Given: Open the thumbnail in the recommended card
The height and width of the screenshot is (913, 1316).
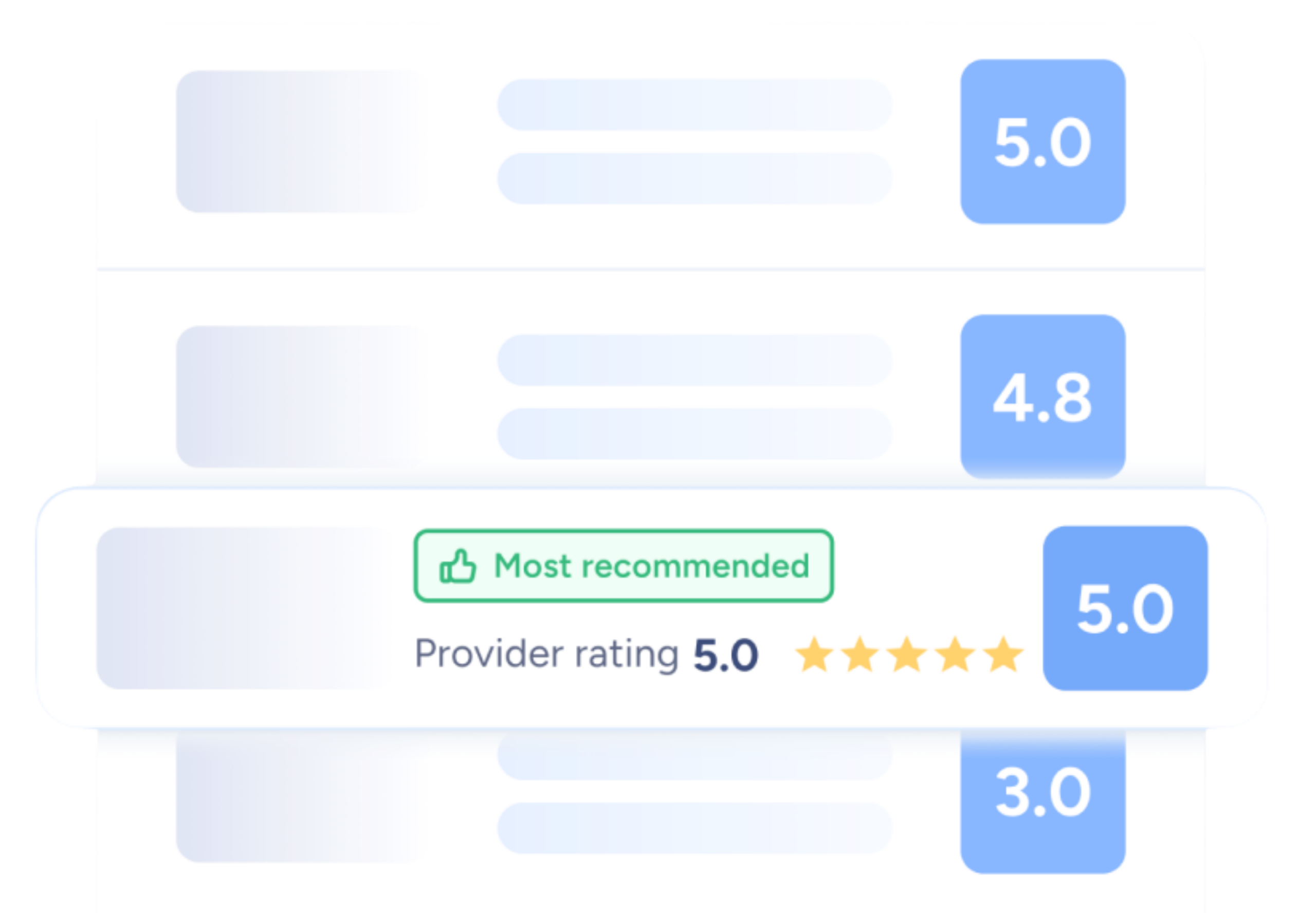Looking at the screenshot, I should point(241,608).
